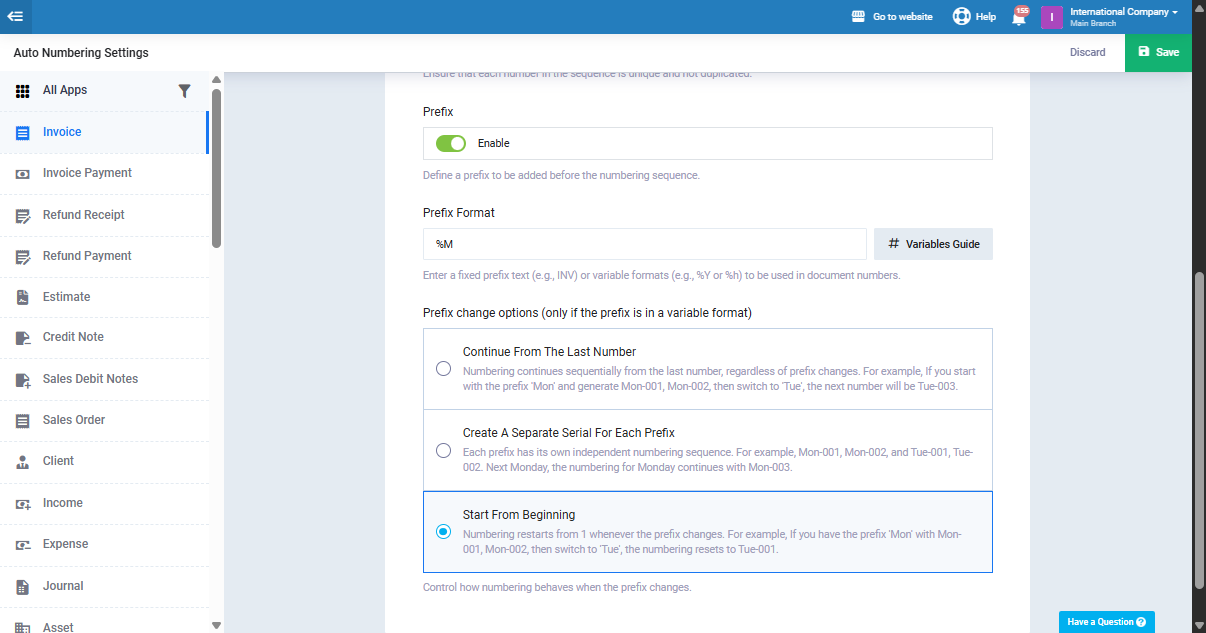This screenshot has height=633, width=1206.
Task: Select Continue From The Last Number
Action: 443,369
